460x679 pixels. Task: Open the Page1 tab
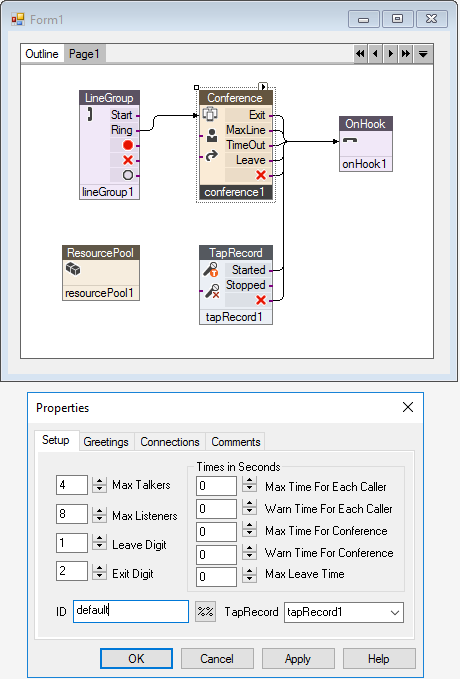[84, 54]
